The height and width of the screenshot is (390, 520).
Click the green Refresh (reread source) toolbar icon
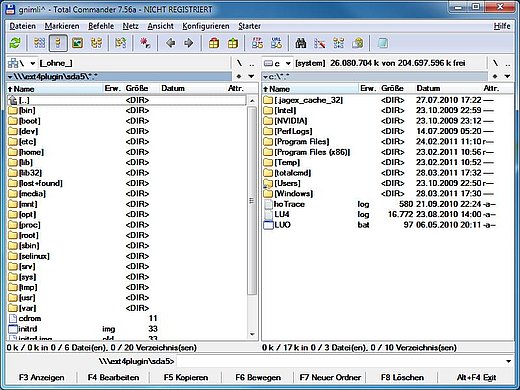pos(15,43)
